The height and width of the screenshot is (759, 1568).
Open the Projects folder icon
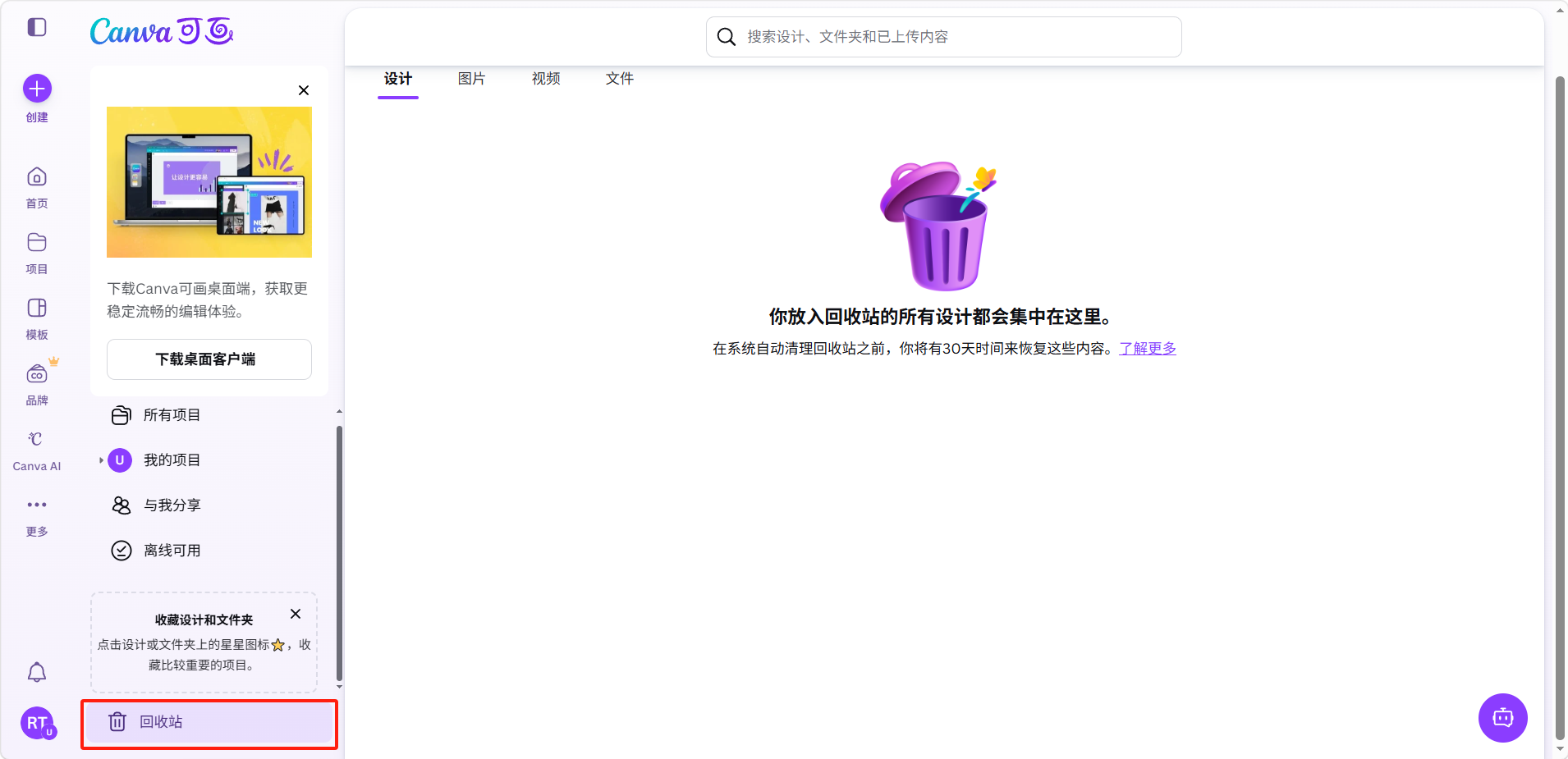click(37, 243)
